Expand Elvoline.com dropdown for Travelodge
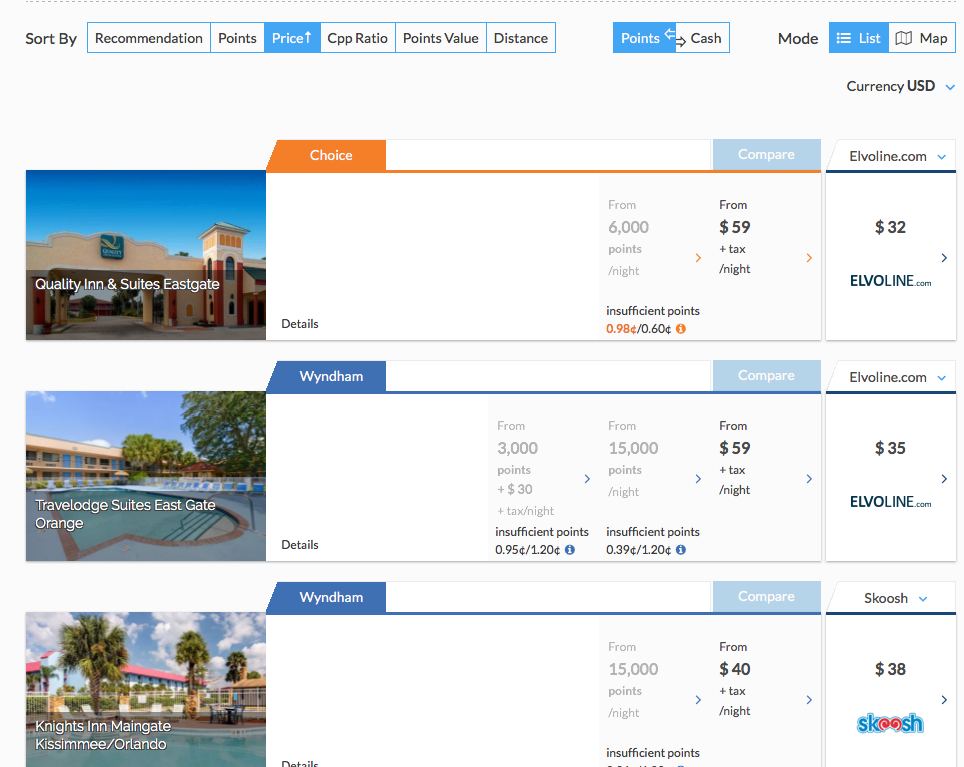The width and height of the screenshot is (964, 767). pos(897,377)
